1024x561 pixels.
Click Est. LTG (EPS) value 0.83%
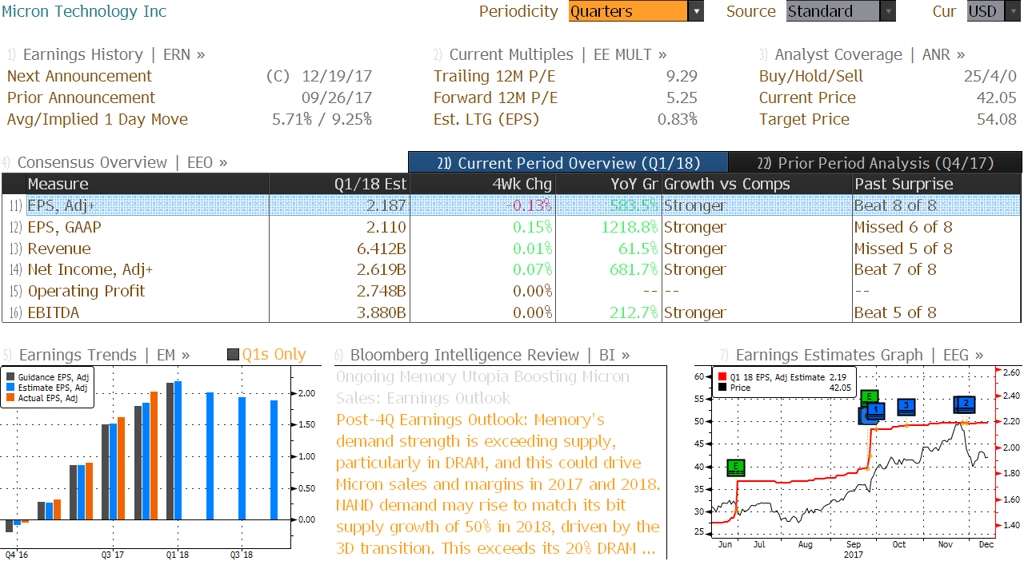[x=677, y=119]
